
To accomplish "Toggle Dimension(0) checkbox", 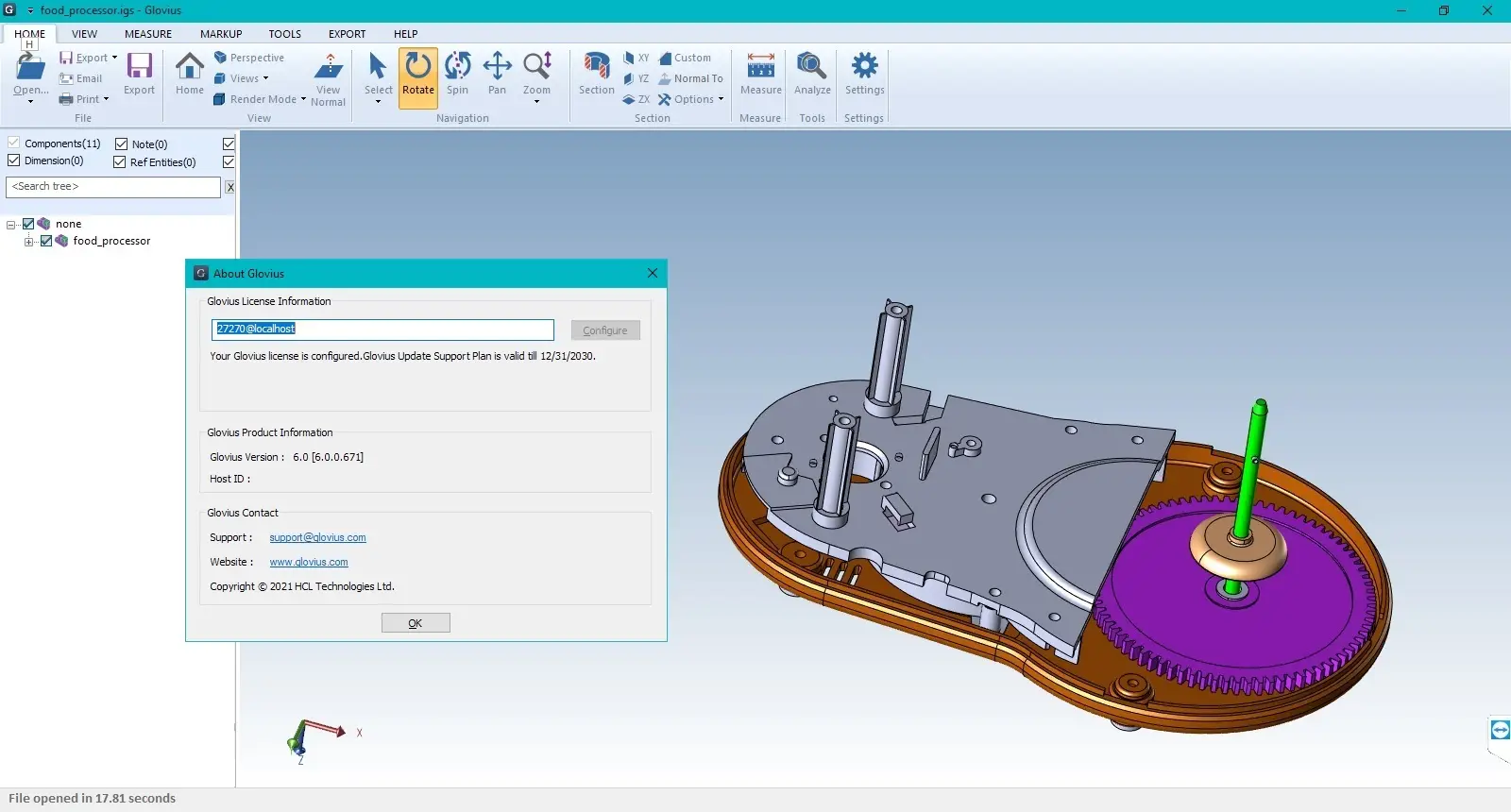I will pyautogui.click(x=14, y=161).
